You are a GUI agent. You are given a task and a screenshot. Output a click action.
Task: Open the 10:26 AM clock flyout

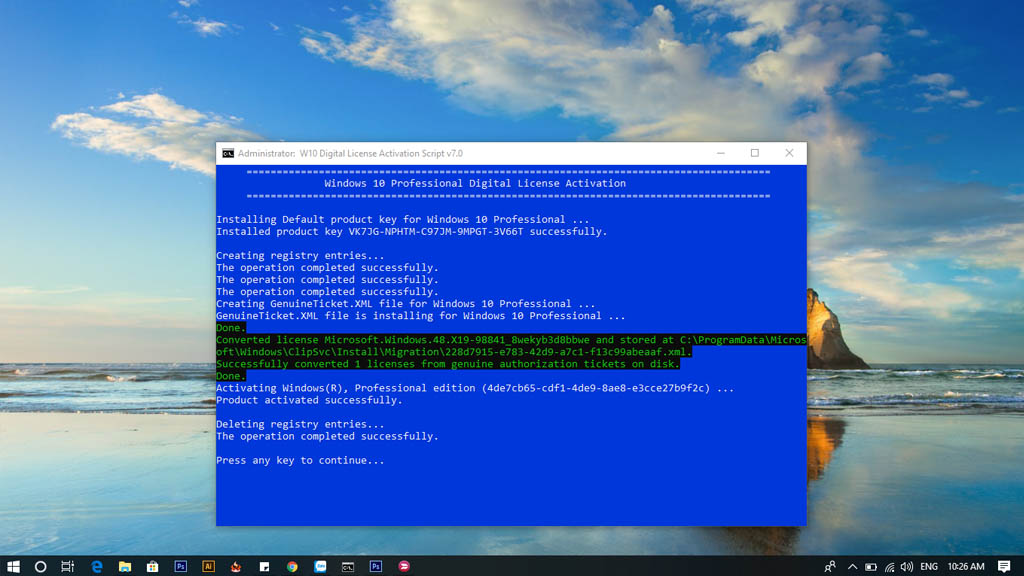[966, 567]
